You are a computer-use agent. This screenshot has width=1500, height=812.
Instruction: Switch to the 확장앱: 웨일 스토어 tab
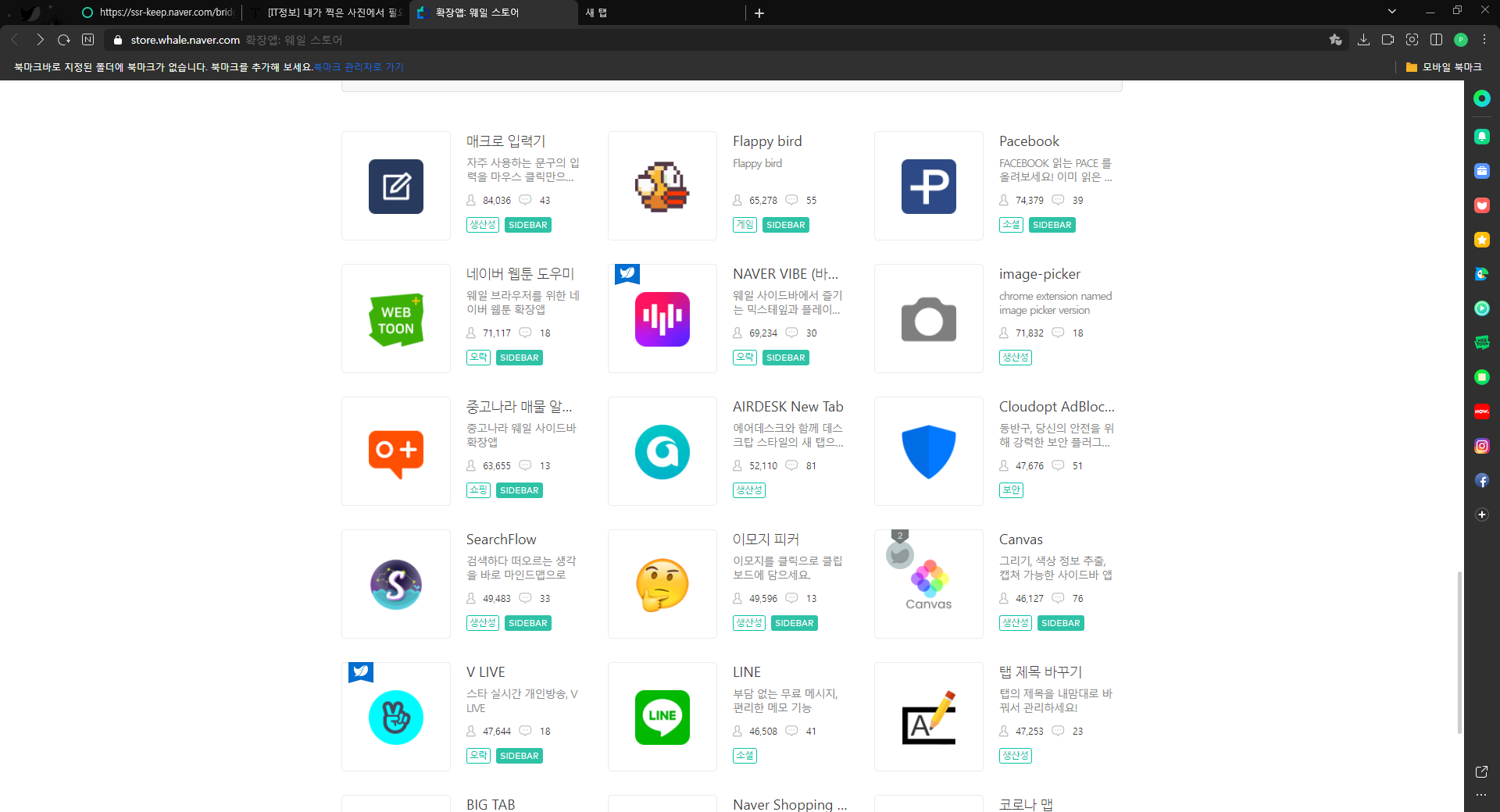point(494,12)
